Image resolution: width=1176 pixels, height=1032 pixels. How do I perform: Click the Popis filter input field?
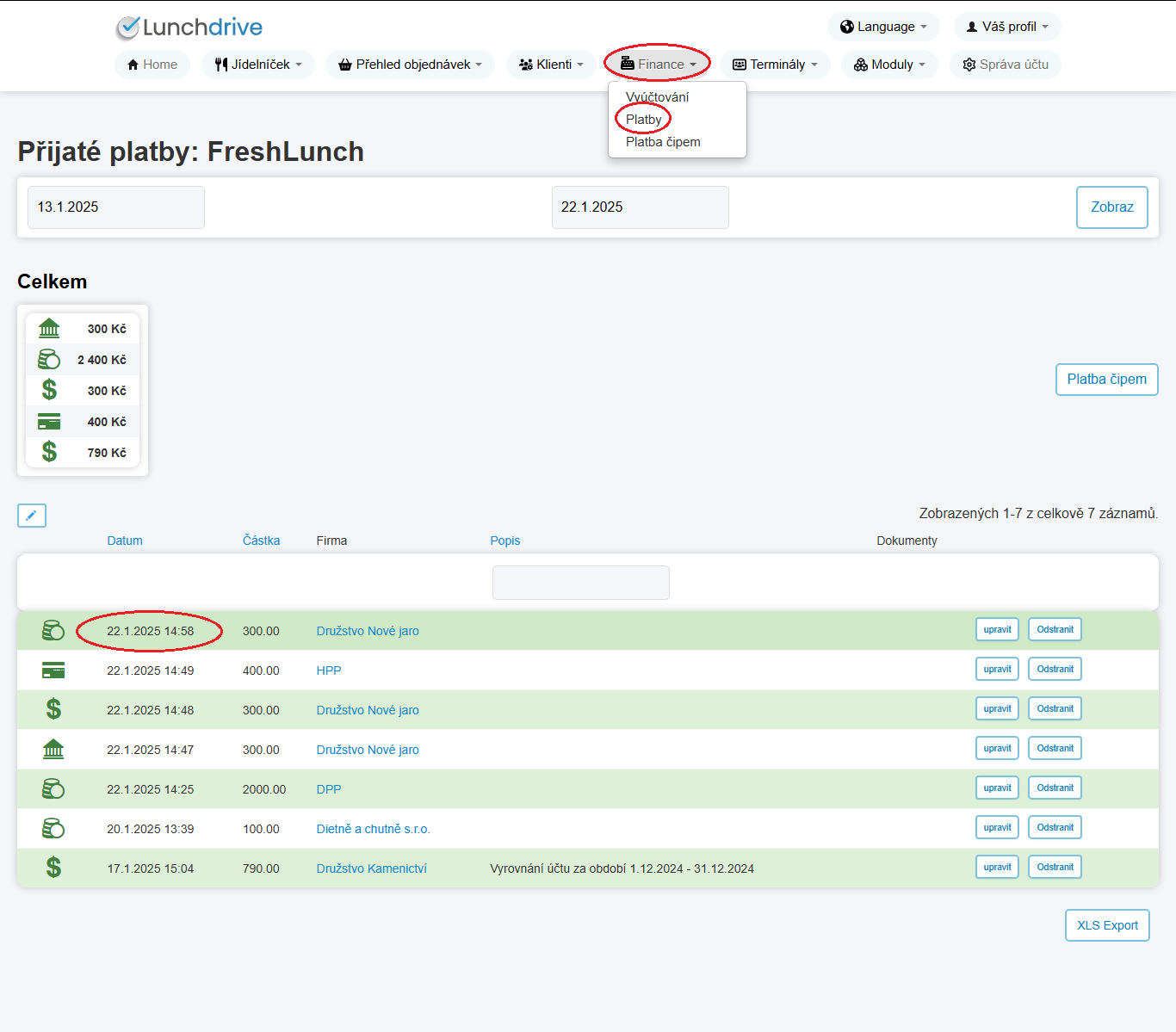[x=581, y=583]
